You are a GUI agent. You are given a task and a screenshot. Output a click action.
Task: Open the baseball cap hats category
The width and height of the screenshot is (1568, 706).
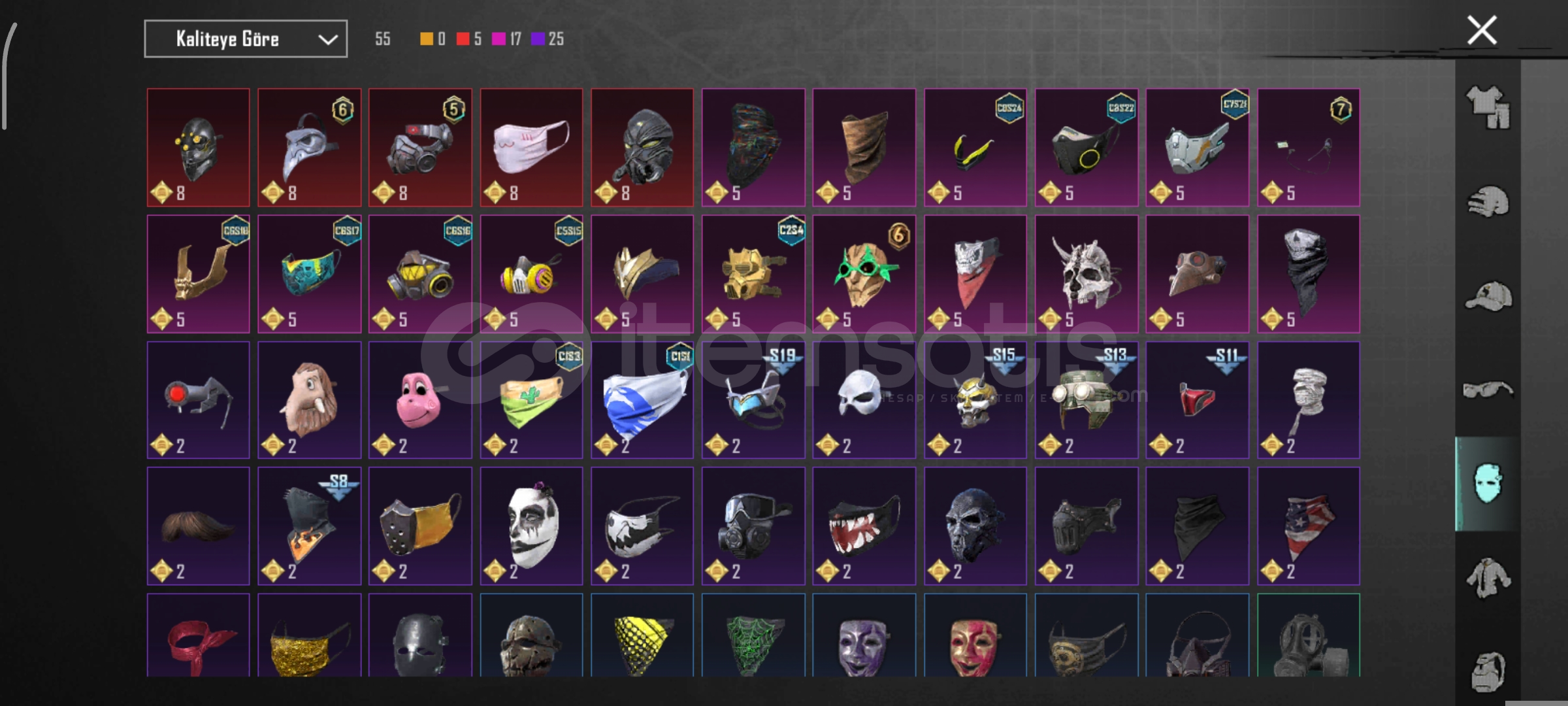1488,296
